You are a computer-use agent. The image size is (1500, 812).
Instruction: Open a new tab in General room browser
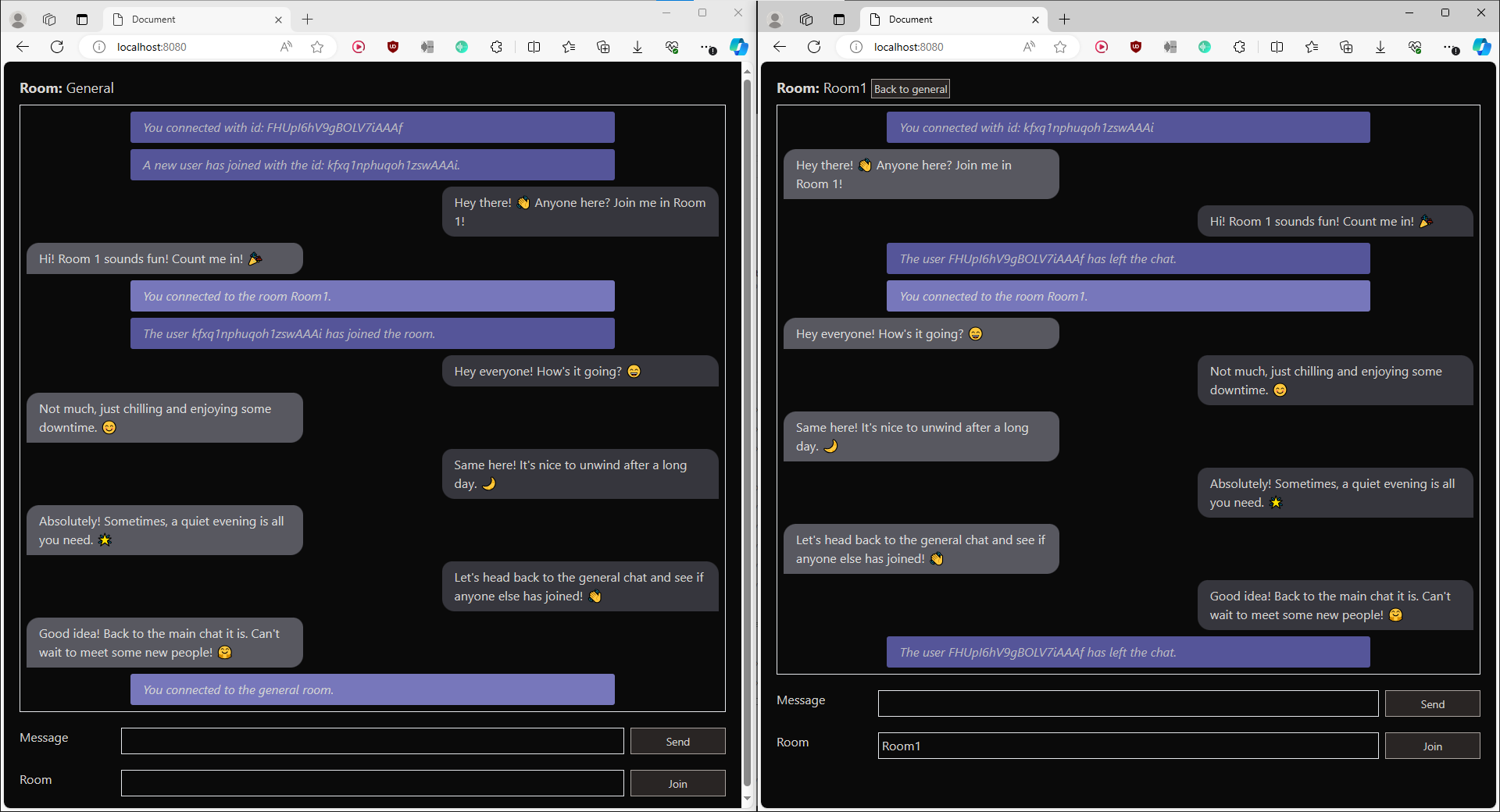click(307, 20)
